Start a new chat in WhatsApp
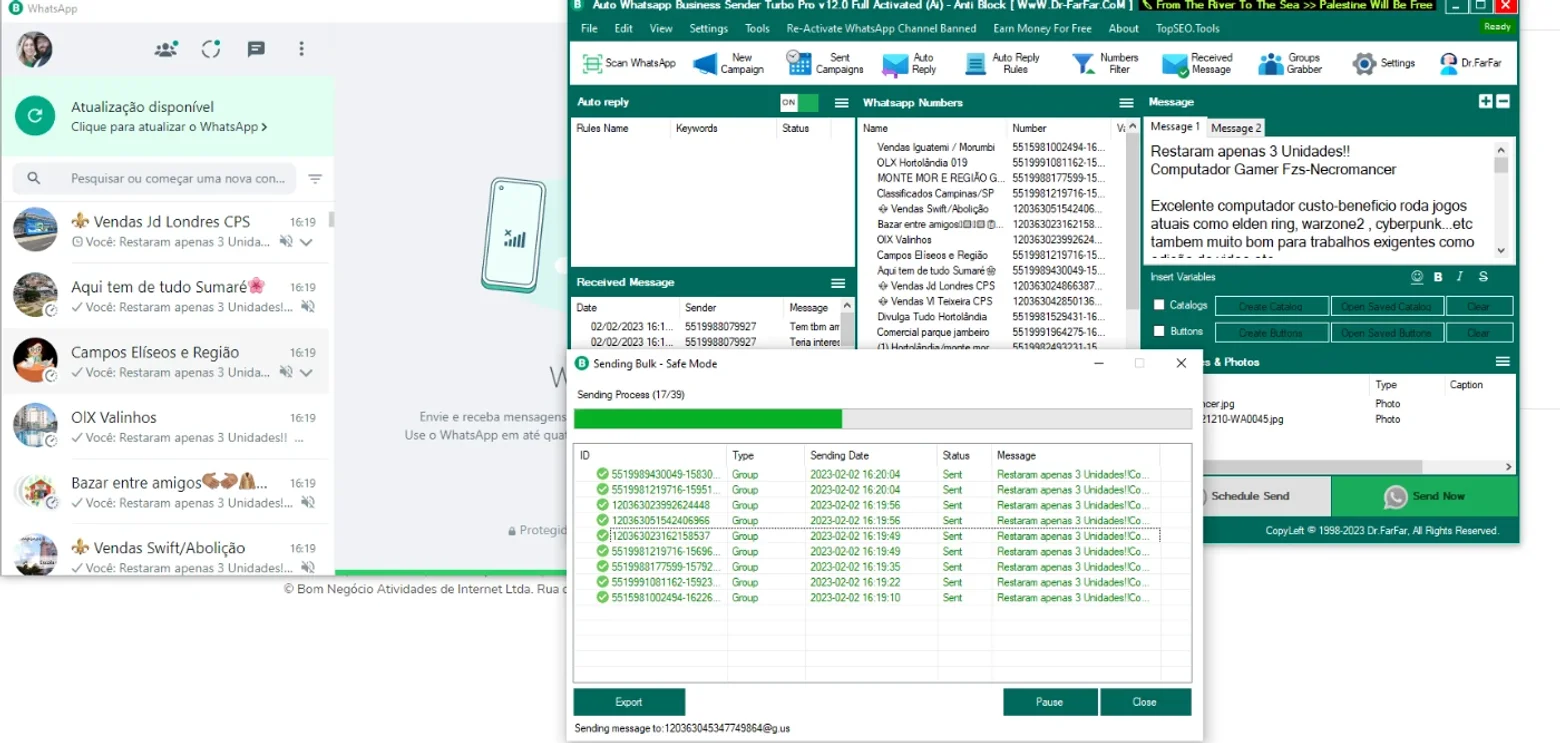 pyautogui.click(x=256, y=49)
